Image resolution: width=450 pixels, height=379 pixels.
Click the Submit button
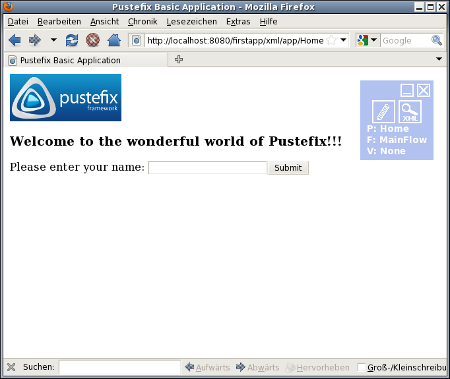[x=288, y=168]
